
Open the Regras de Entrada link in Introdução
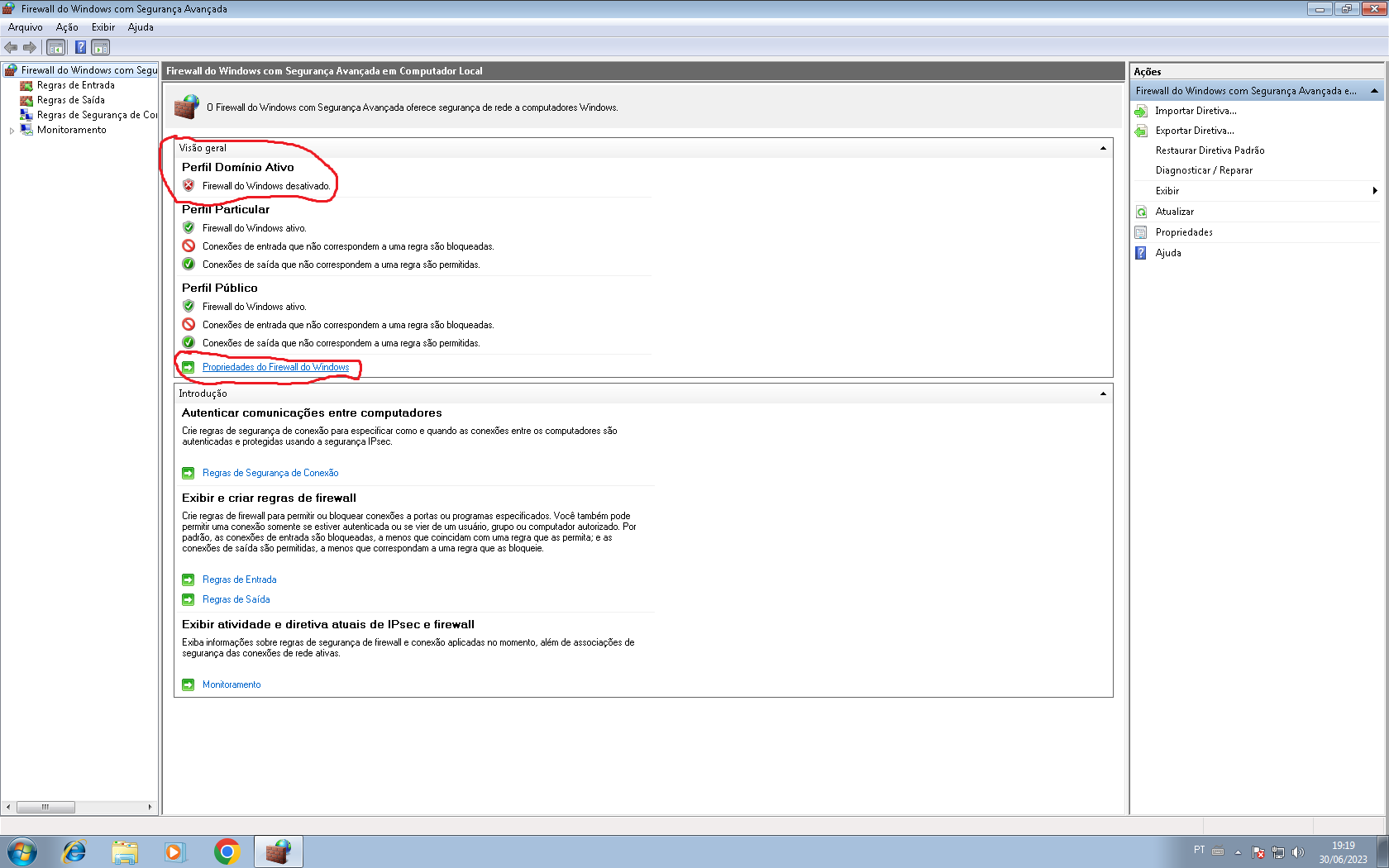click(x=239, y=579)
